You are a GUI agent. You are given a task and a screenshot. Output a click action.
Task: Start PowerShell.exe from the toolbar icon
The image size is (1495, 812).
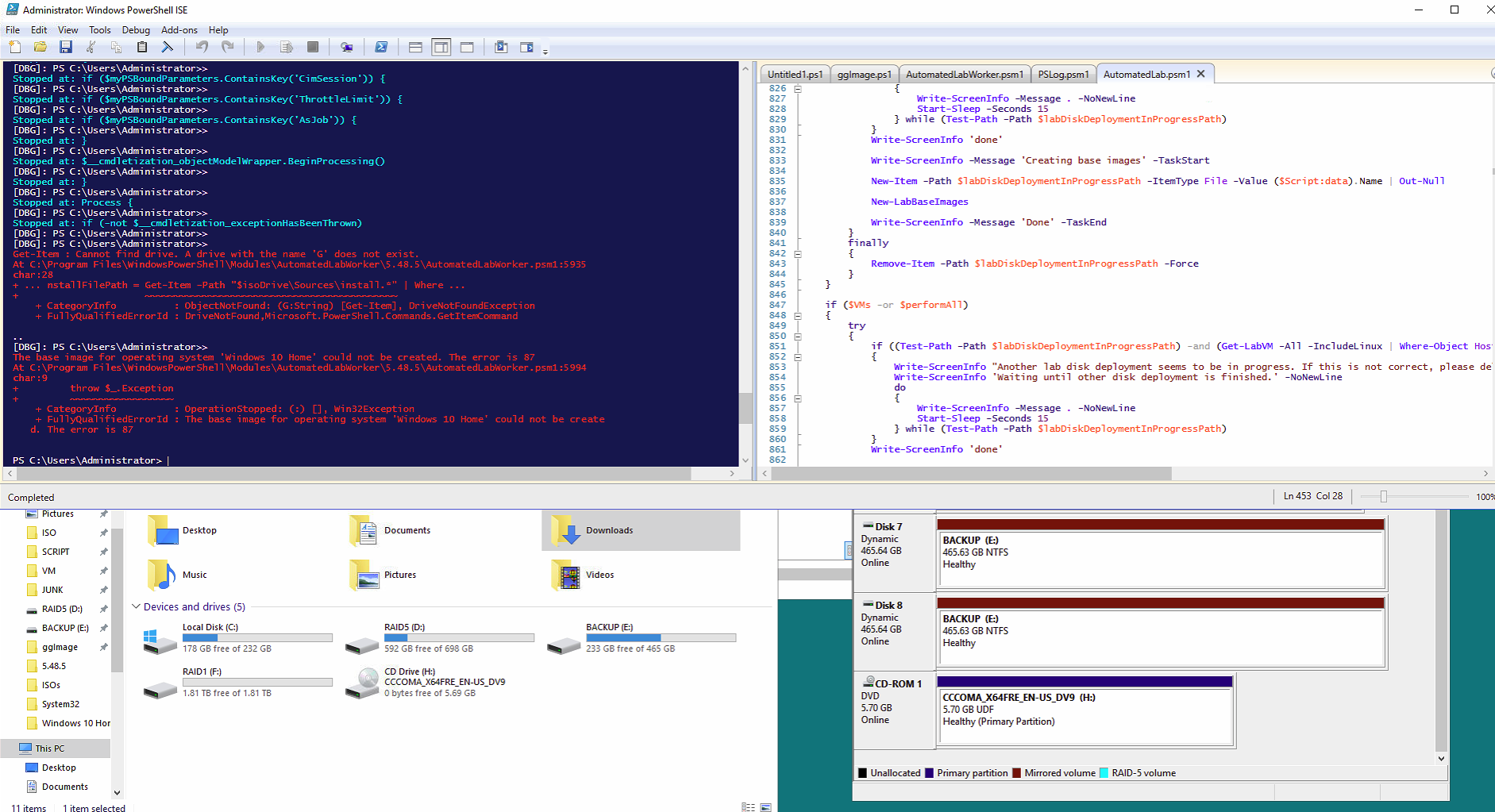(381, 47)
